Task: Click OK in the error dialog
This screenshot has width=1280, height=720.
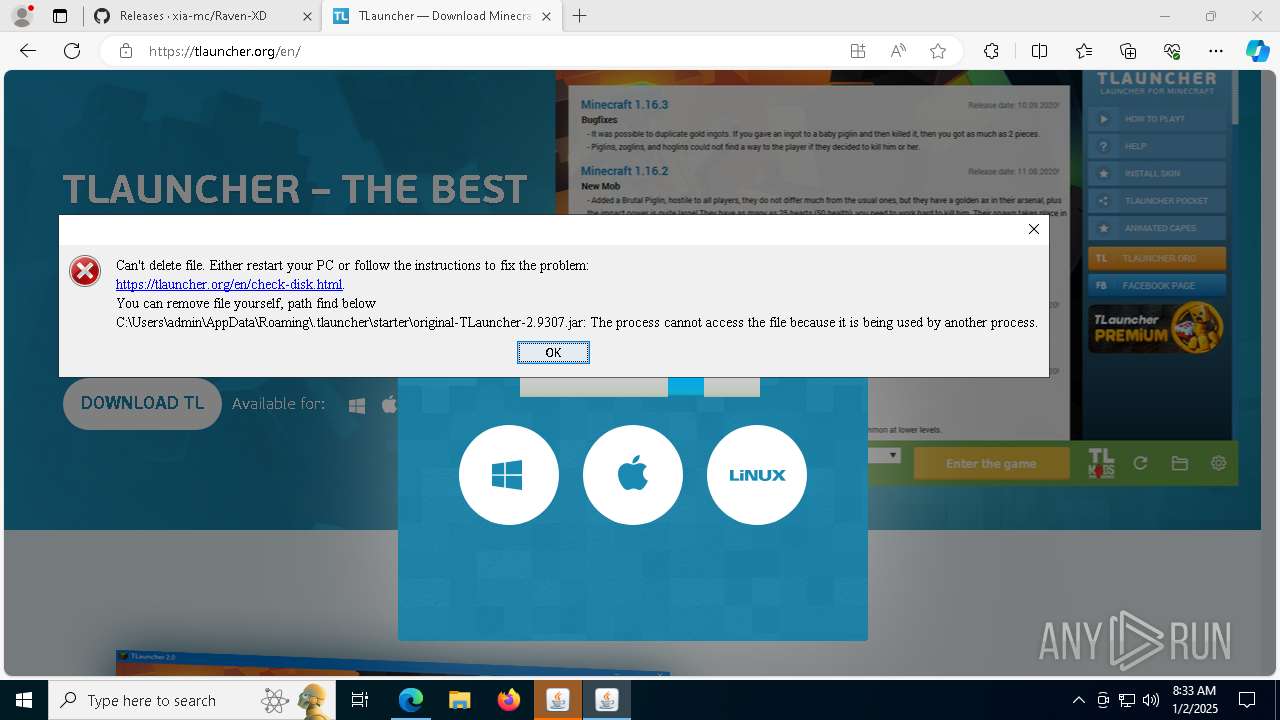Action: (553, 352)
